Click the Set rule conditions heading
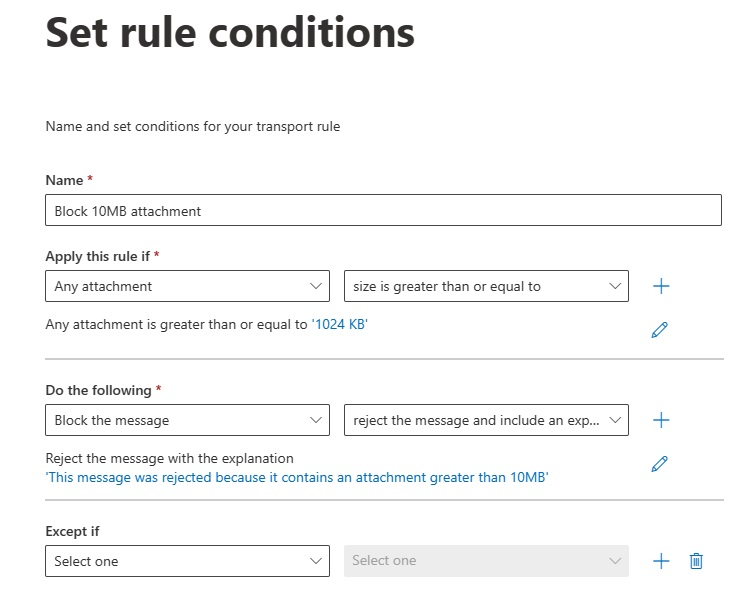 [230, 33]
